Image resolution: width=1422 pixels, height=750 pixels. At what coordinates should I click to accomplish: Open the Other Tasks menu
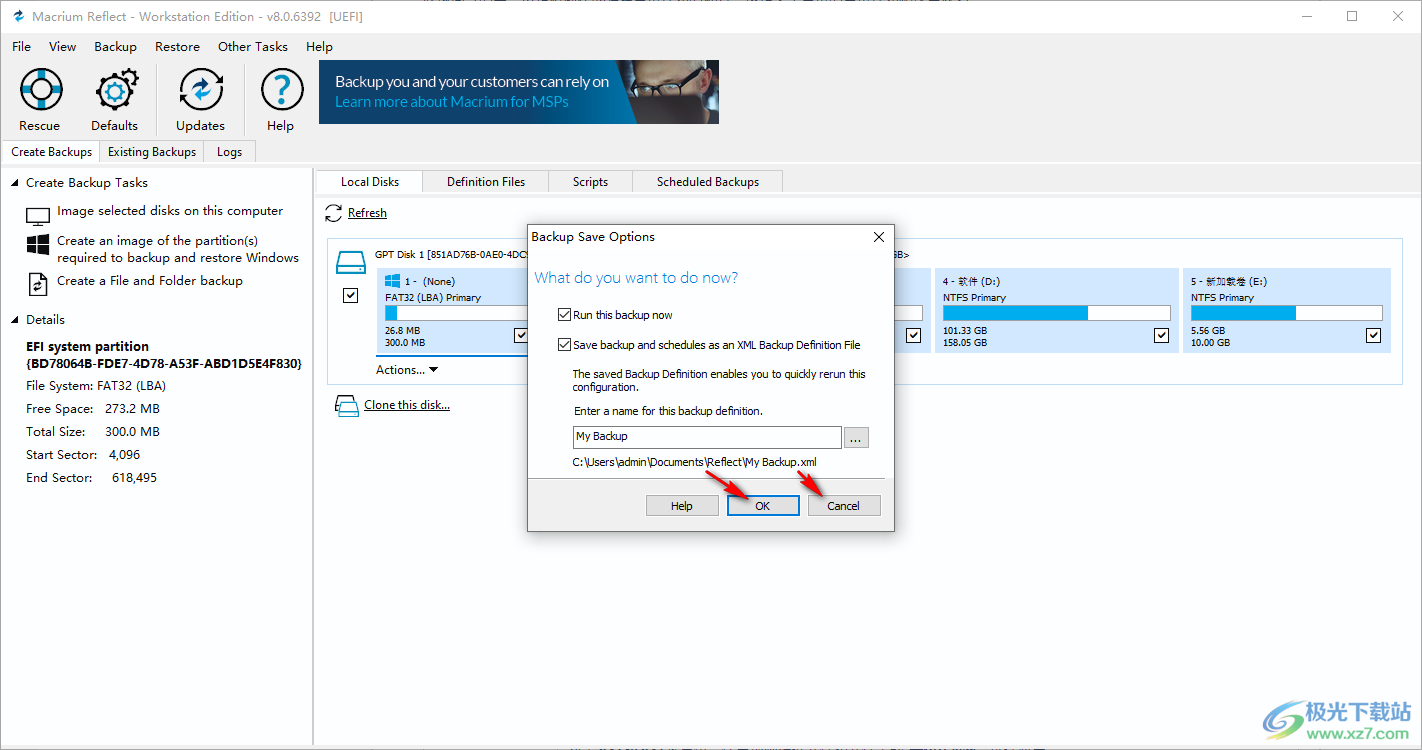[253, 47]
